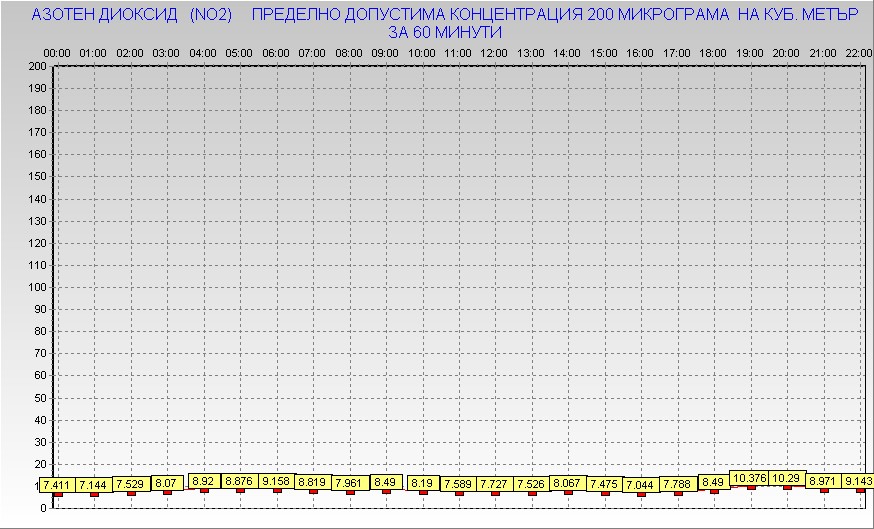Select the 100 tick on Y axis
Screen dimensions: 874x529
click(x=37, y=287)
